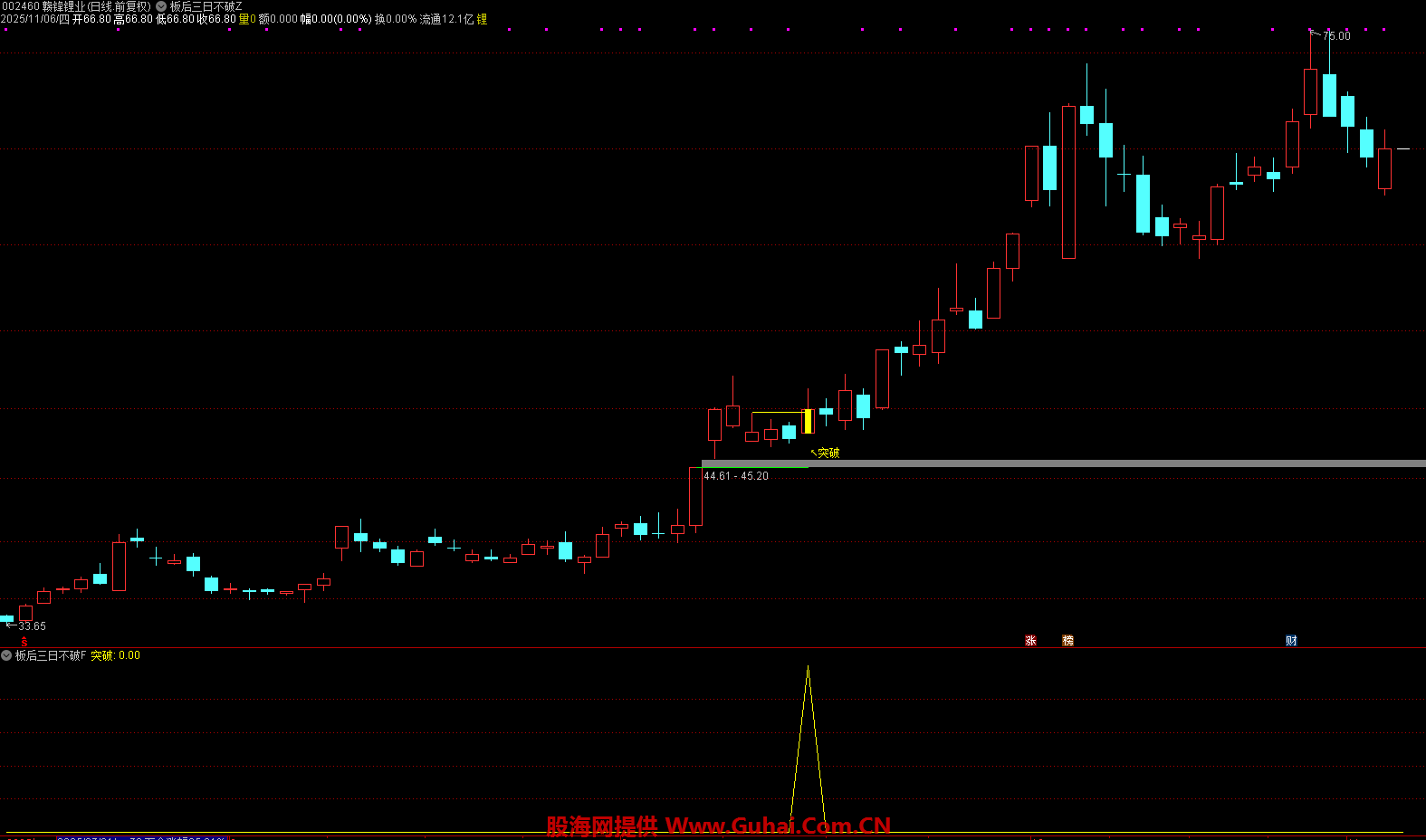Click the yellow 突破 signal label

pyautogui.click(x=828, y=453)
